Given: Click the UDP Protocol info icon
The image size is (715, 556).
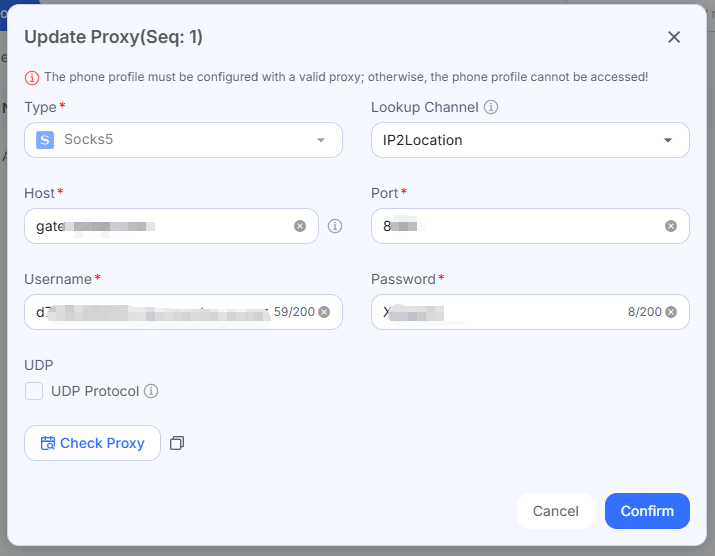Looking at the screenshot, I should pyautogui.click(x=151, y=391).
